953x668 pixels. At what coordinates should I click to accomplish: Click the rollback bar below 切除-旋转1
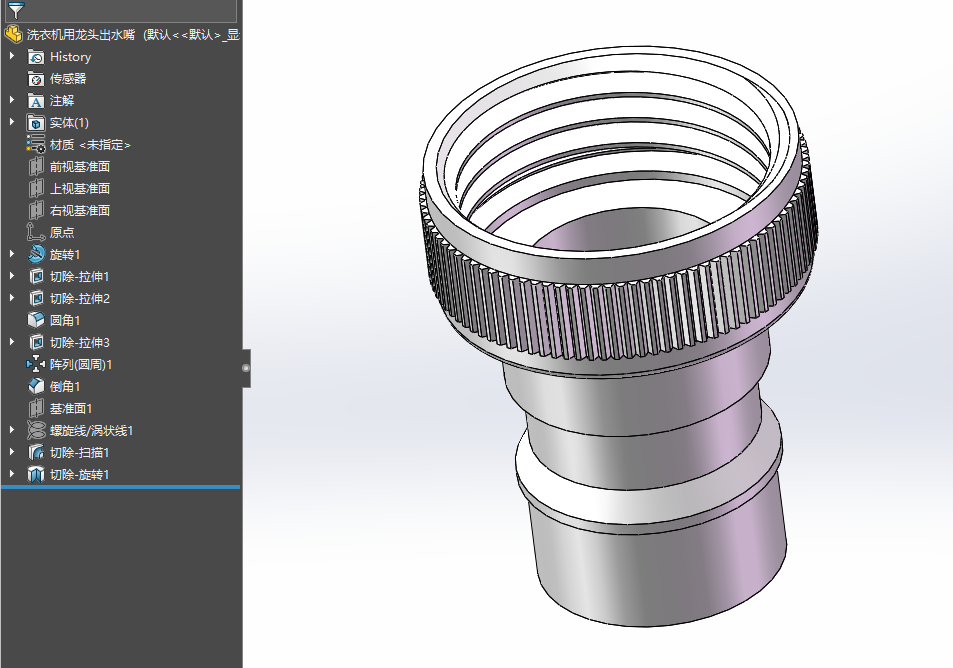[121, 487]
